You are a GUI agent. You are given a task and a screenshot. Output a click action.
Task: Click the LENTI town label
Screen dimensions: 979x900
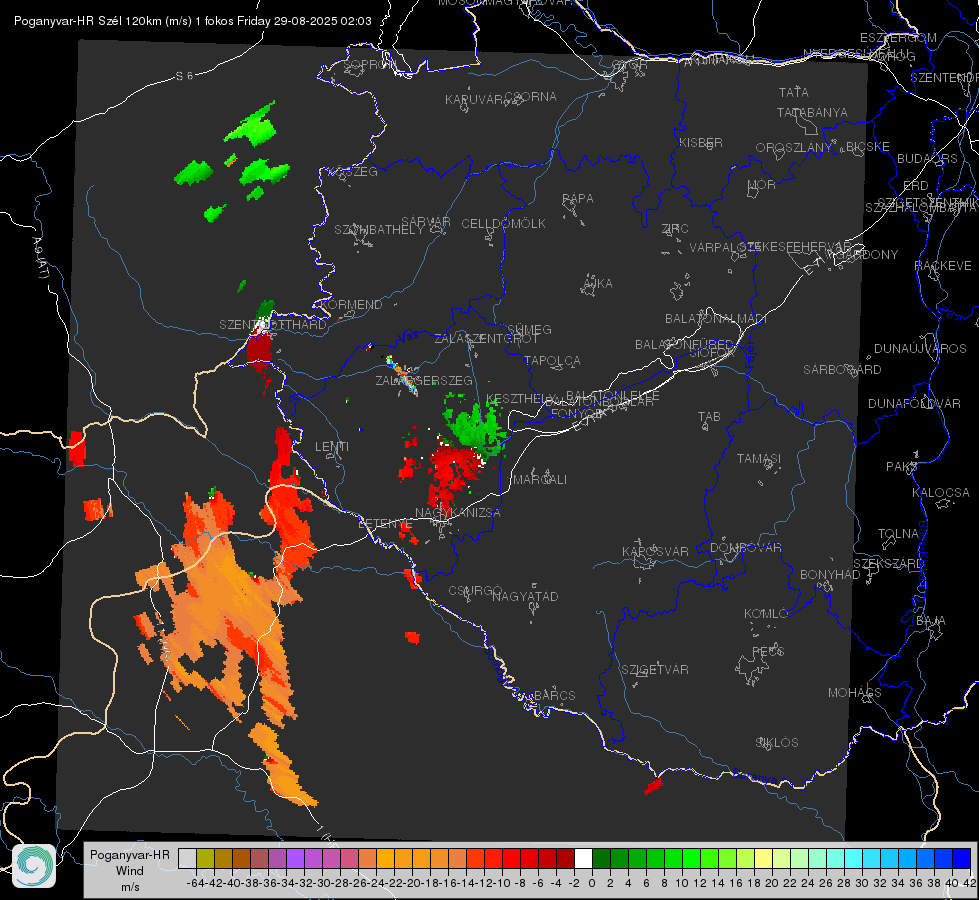click(x=332, y=447)
